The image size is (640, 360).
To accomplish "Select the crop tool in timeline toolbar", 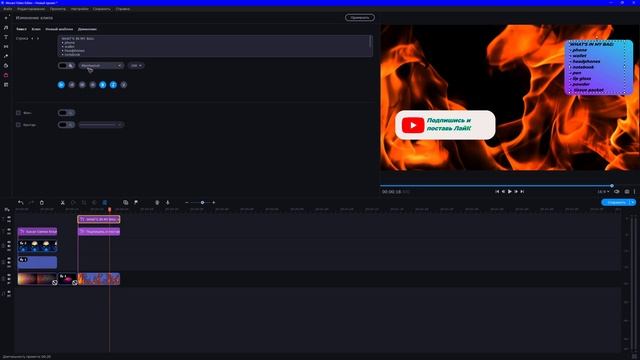I will click(x=84, y=202).
